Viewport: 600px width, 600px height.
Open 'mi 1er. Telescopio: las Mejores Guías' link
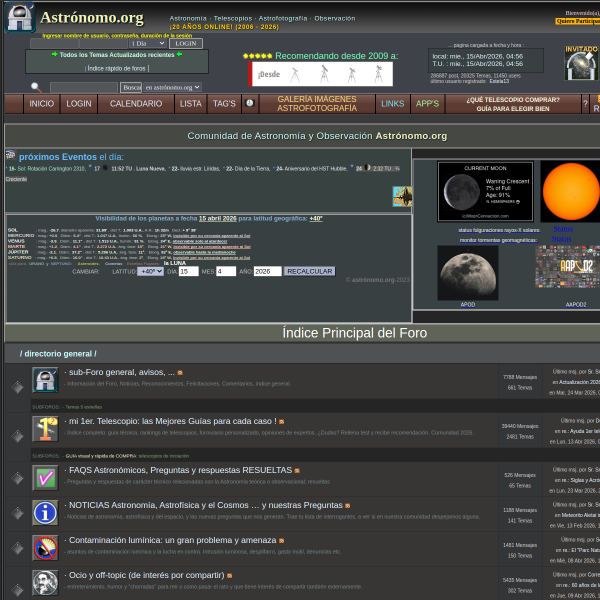(x=173, y=421)
